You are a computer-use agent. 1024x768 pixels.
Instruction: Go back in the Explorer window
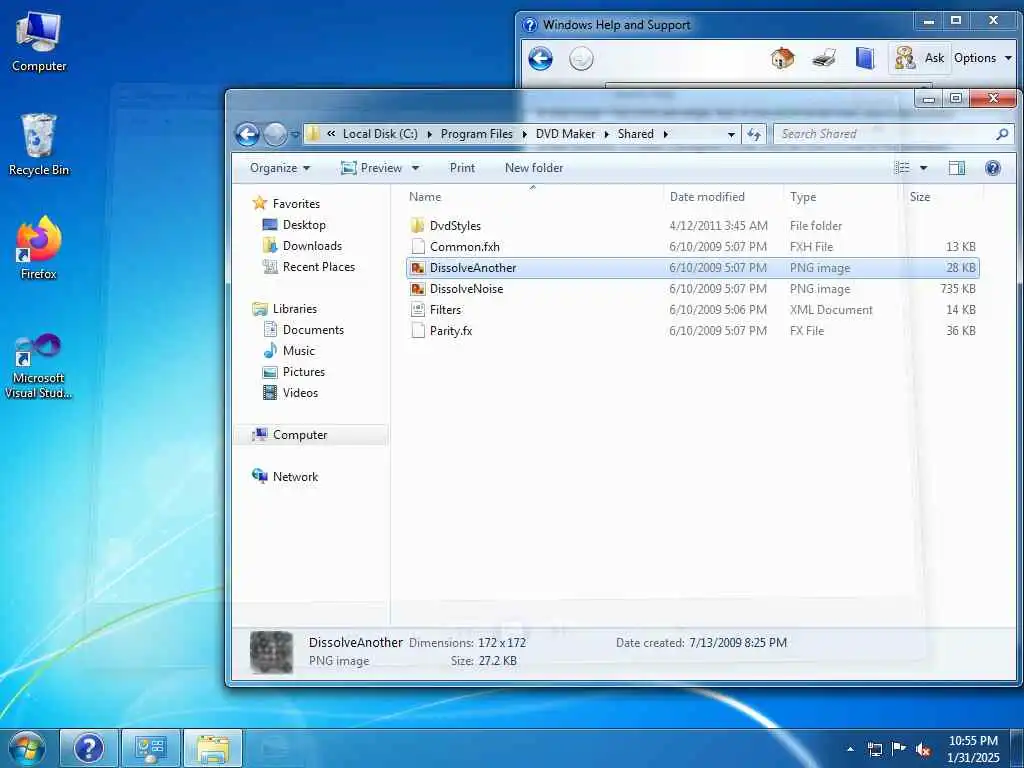pyautogui.click(x=248, y=135)
